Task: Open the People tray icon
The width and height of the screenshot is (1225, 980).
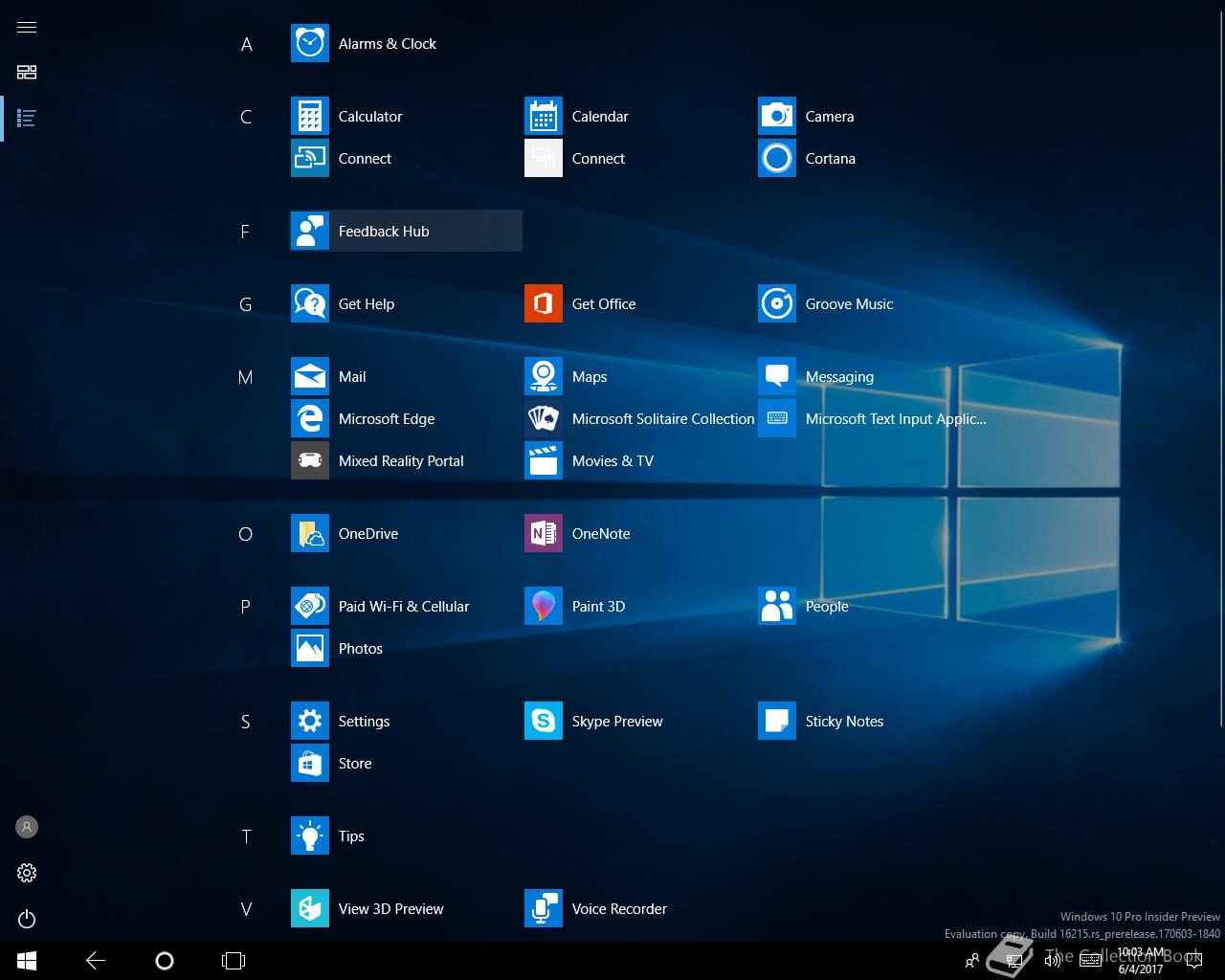Action: 972,961
